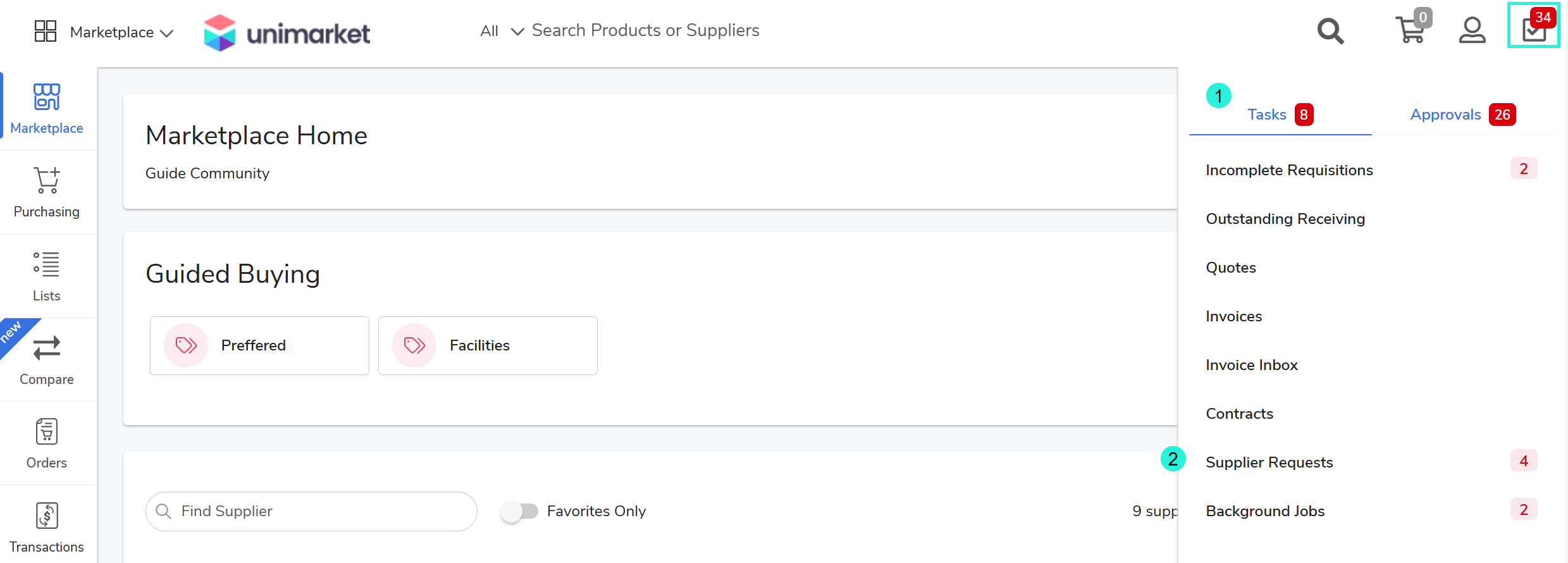This screenshot has height=563, width=1568.
Task: Open Orders in the sidebar
Action: (47, 443)
